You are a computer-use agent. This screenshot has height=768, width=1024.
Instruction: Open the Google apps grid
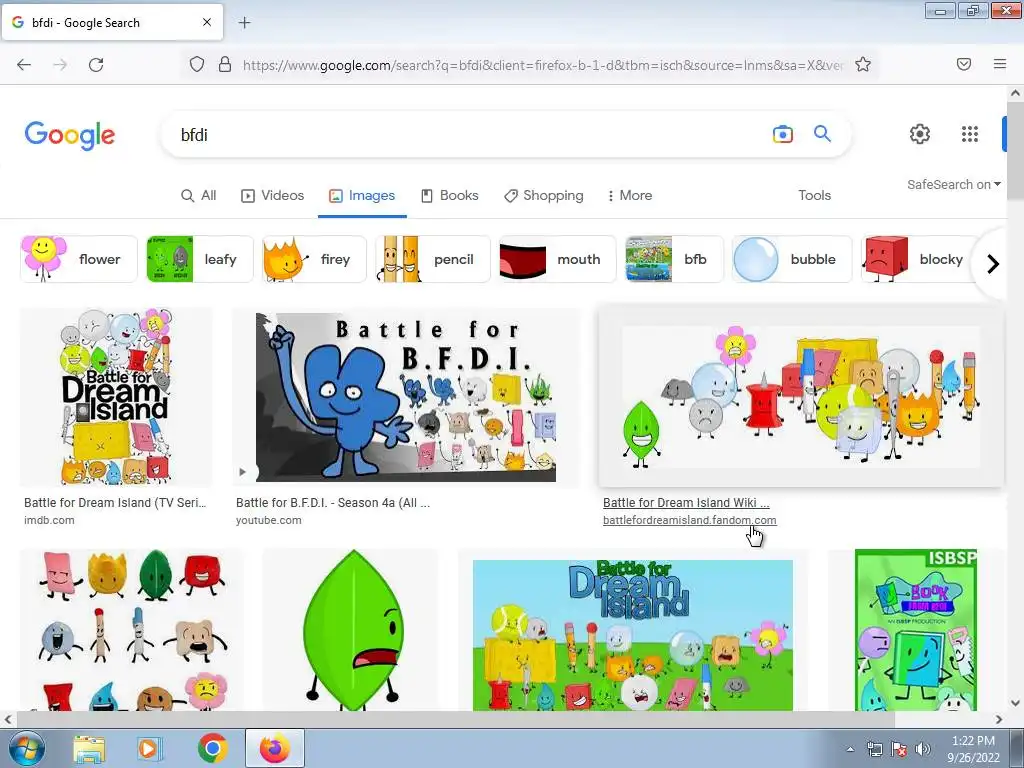click(970, 134)
